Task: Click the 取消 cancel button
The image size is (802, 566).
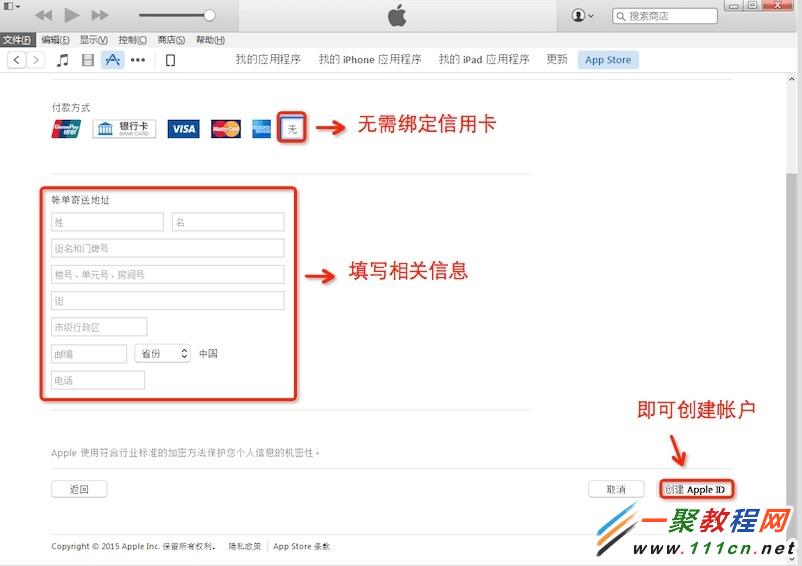Action: (616, 489)
